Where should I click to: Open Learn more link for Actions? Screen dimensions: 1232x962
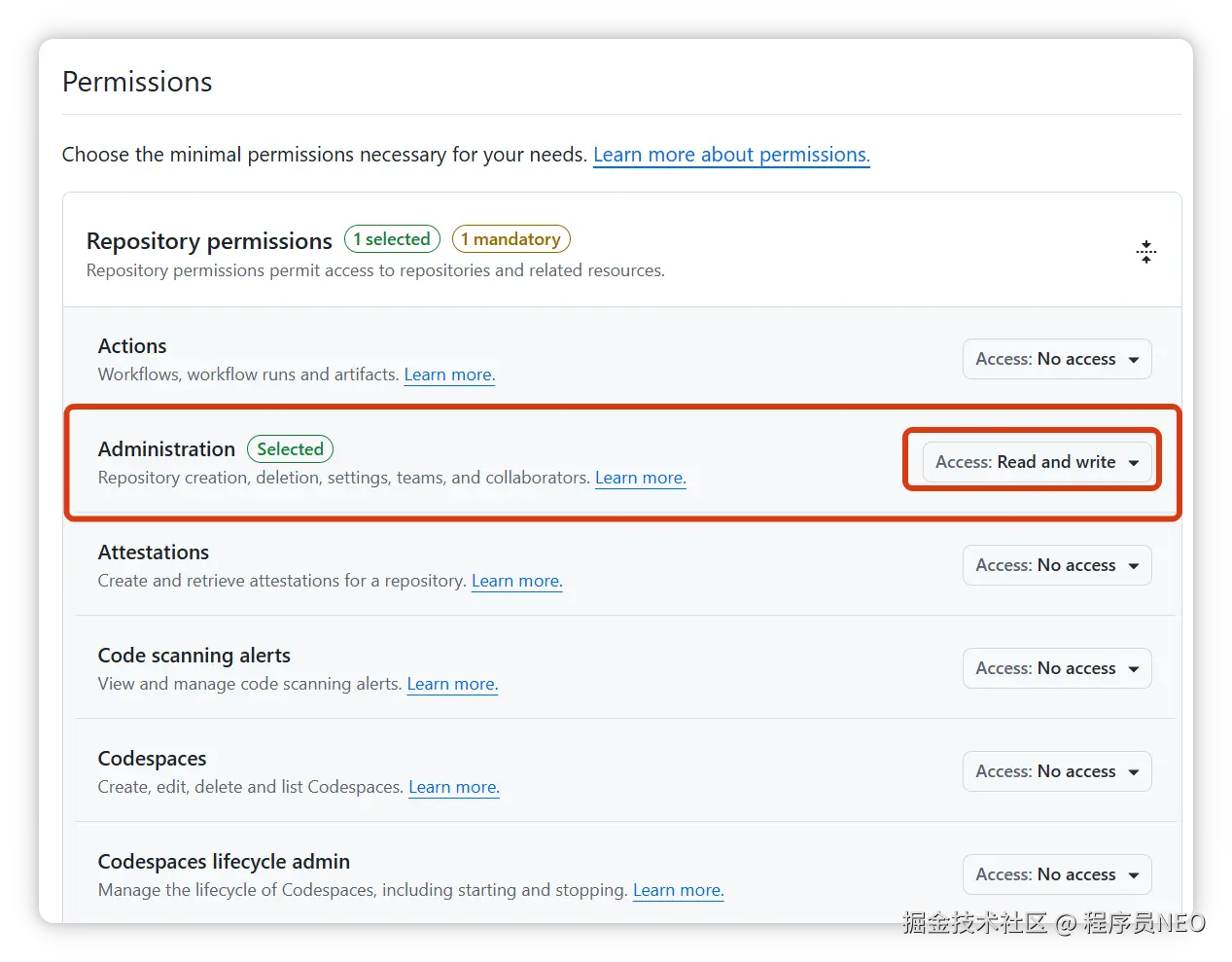[449, 374]
